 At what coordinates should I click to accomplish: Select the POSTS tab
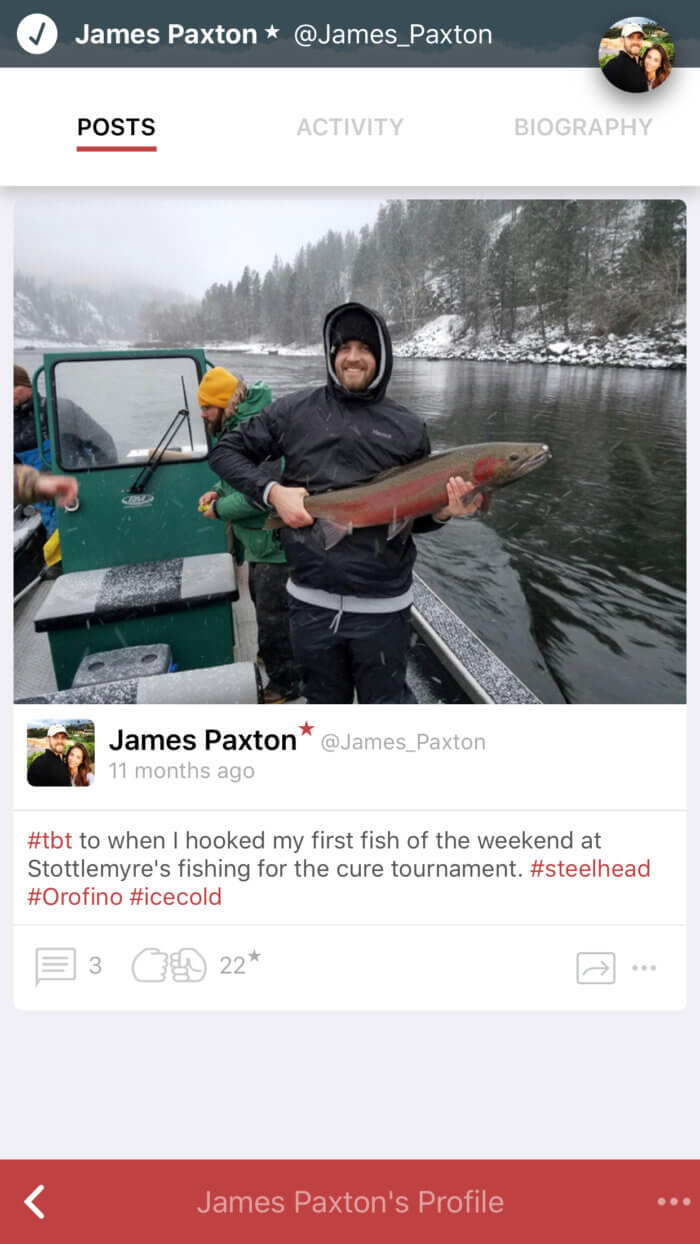[116, 127]
